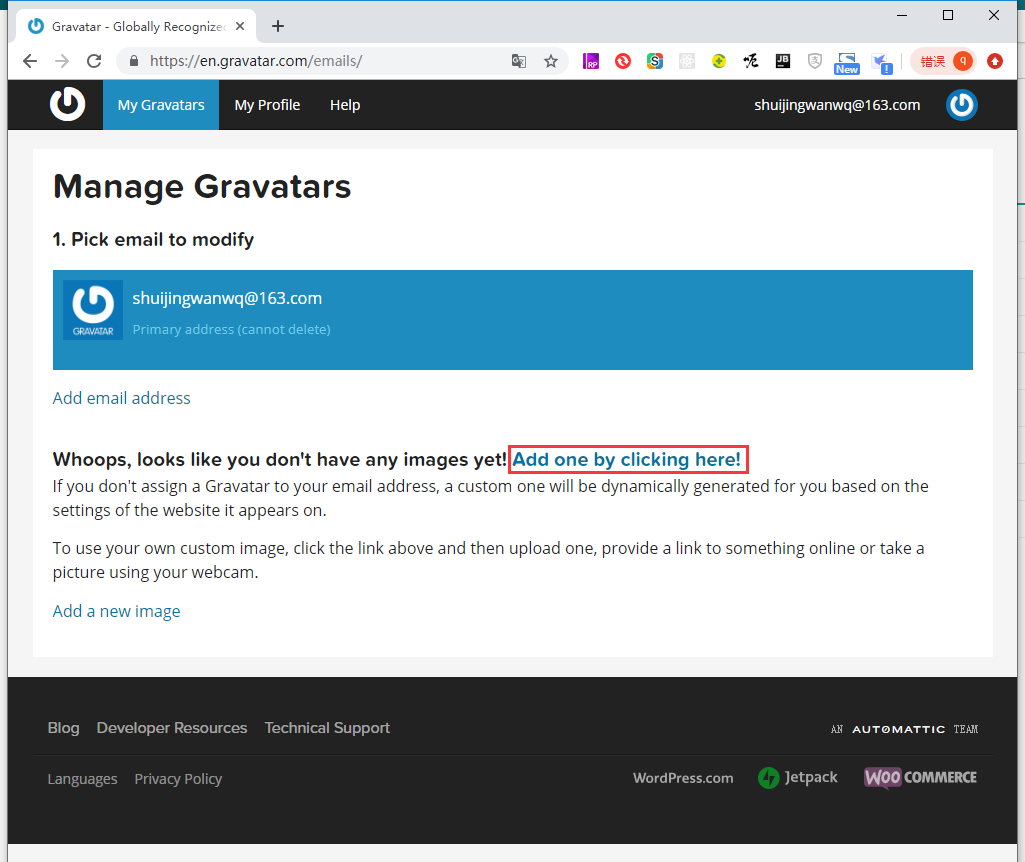This screenshot has width=1025, height=862.
Task: Select the shuijingwanwq@163.com email row
Action: pyautogui.click(x=512, y=320)
